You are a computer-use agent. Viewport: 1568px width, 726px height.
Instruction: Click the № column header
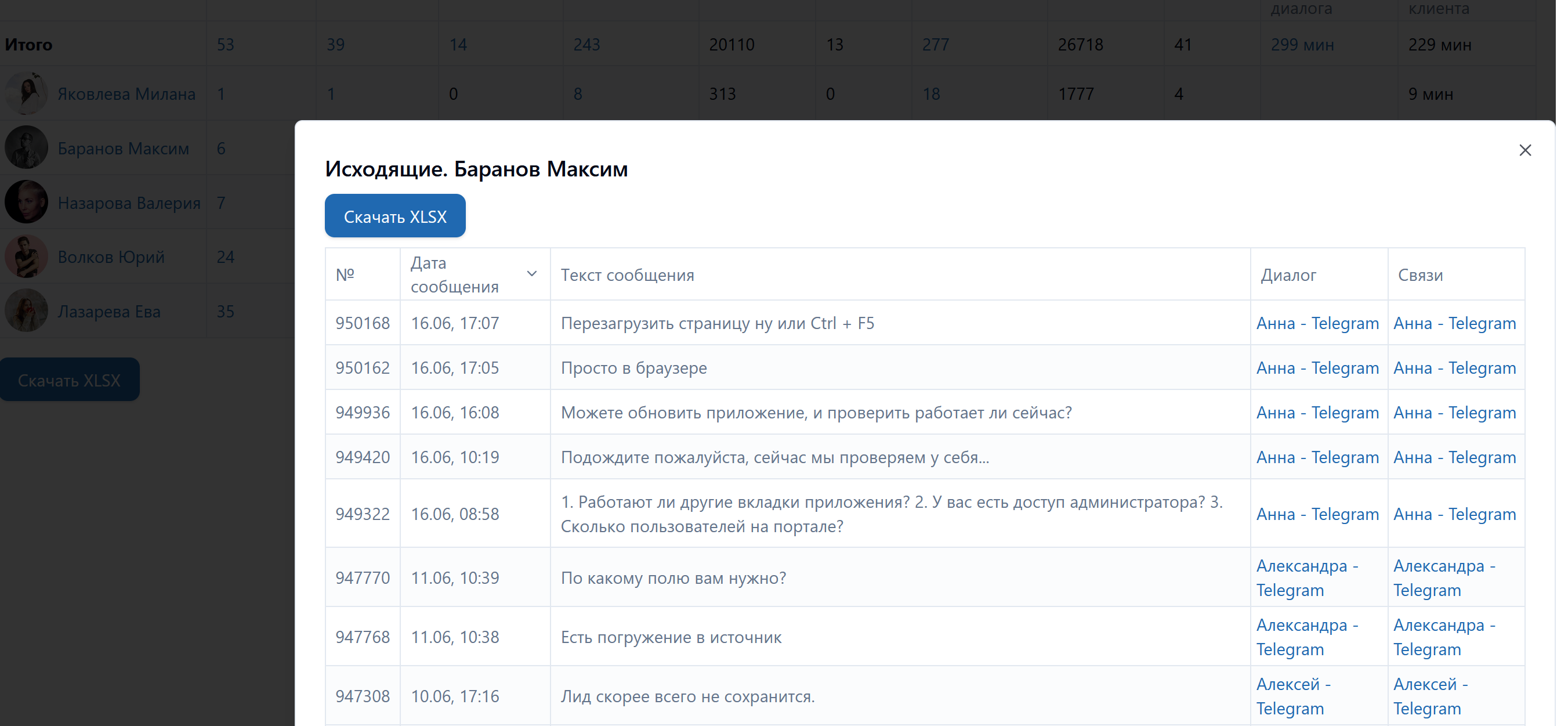[345, 274]
